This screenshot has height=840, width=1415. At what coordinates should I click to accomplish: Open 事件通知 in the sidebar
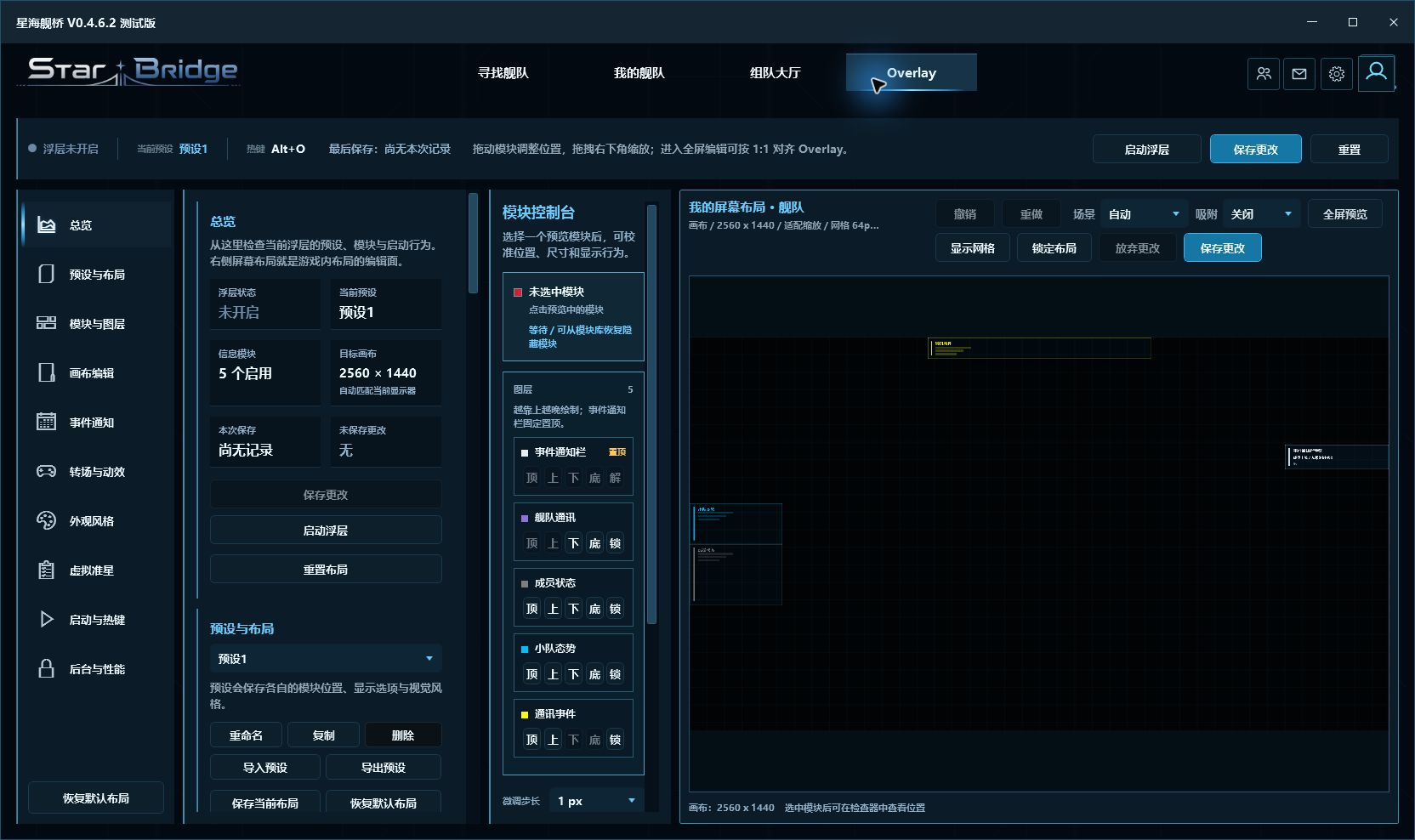(x=96, y=422)
